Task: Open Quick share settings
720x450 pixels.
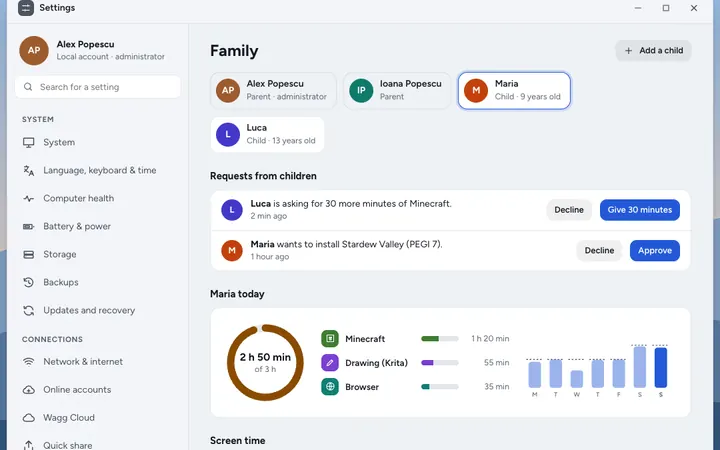Action: [97, 444]
